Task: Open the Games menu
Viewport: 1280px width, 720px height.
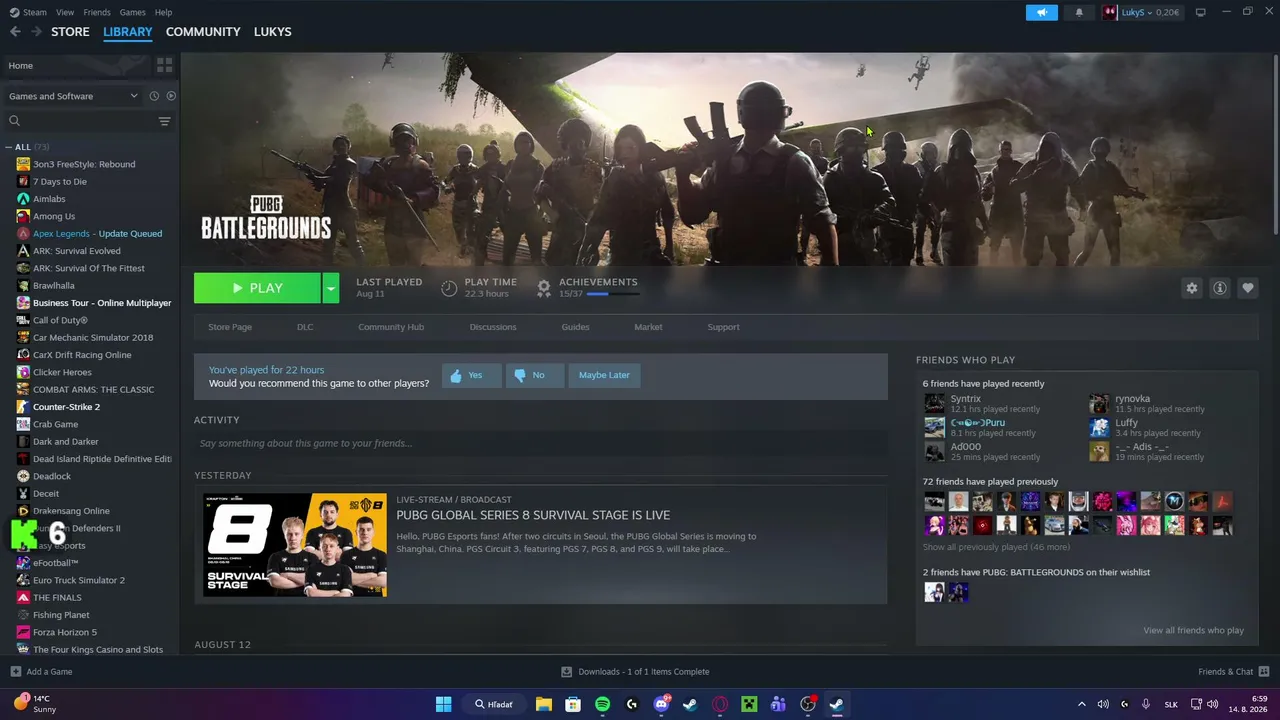Action: (132, 12)
